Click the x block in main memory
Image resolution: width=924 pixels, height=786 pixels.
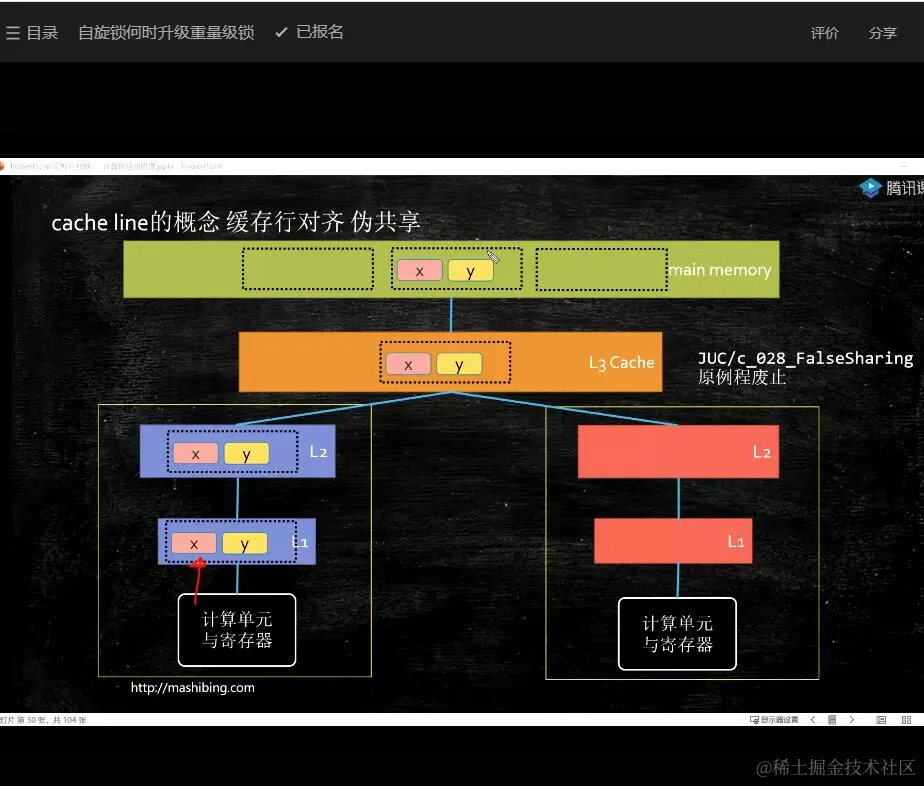point(420,271)
